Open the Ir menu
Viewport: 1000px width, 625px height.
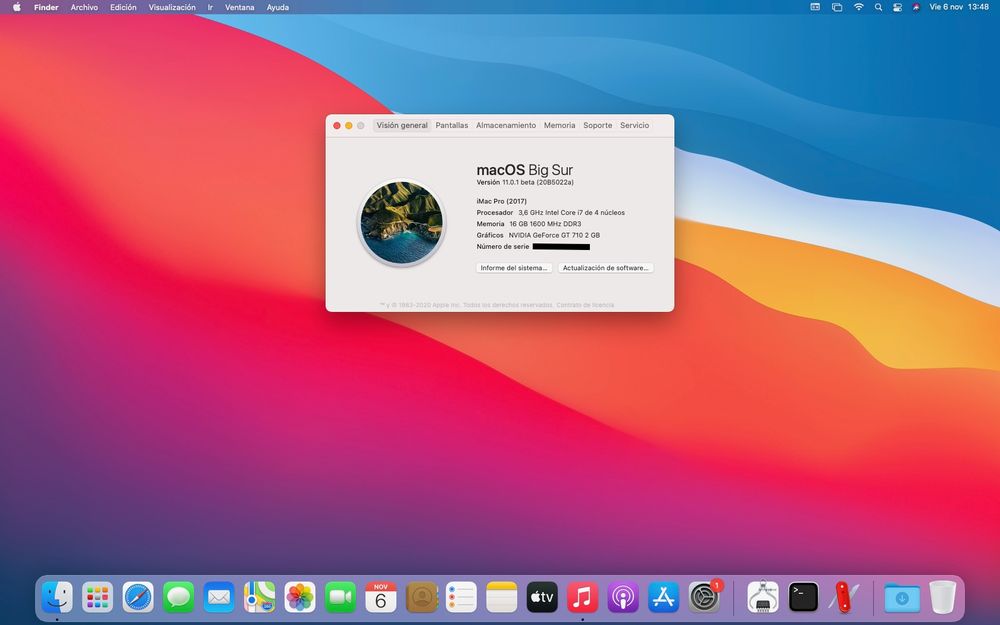click(210, 7)
